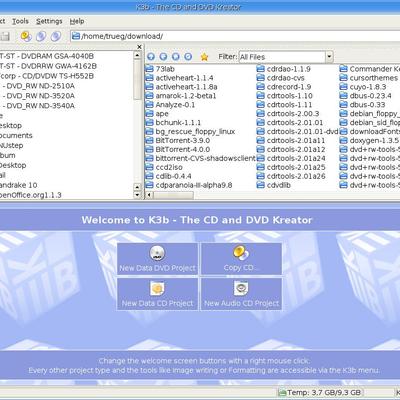Select the BitTorrent-4.0.0 folder
The image size is (400, 400).
coord(178,149)
